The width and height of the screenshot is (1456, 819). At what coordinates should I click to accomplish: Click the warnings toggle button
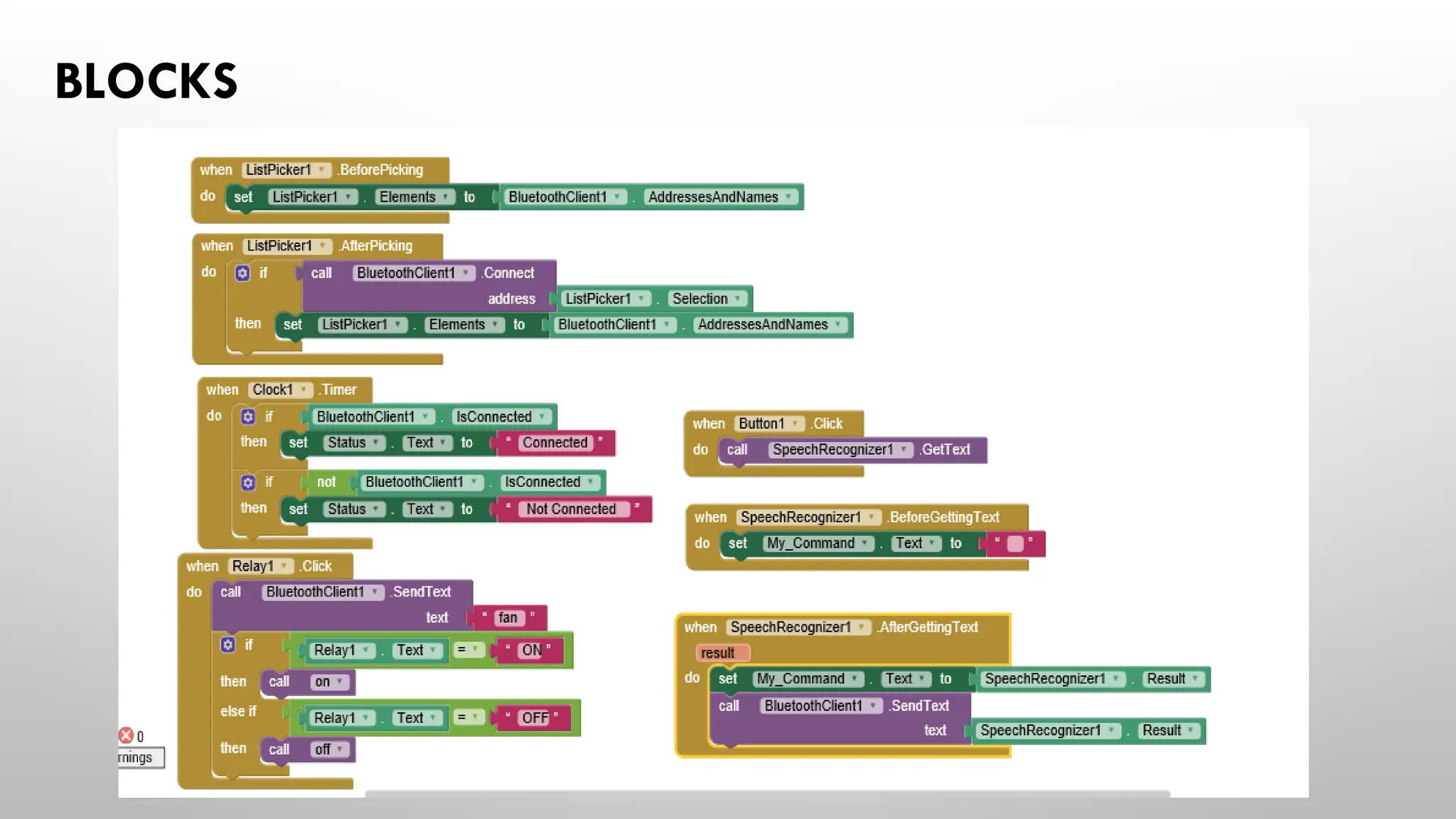(140, 758)
